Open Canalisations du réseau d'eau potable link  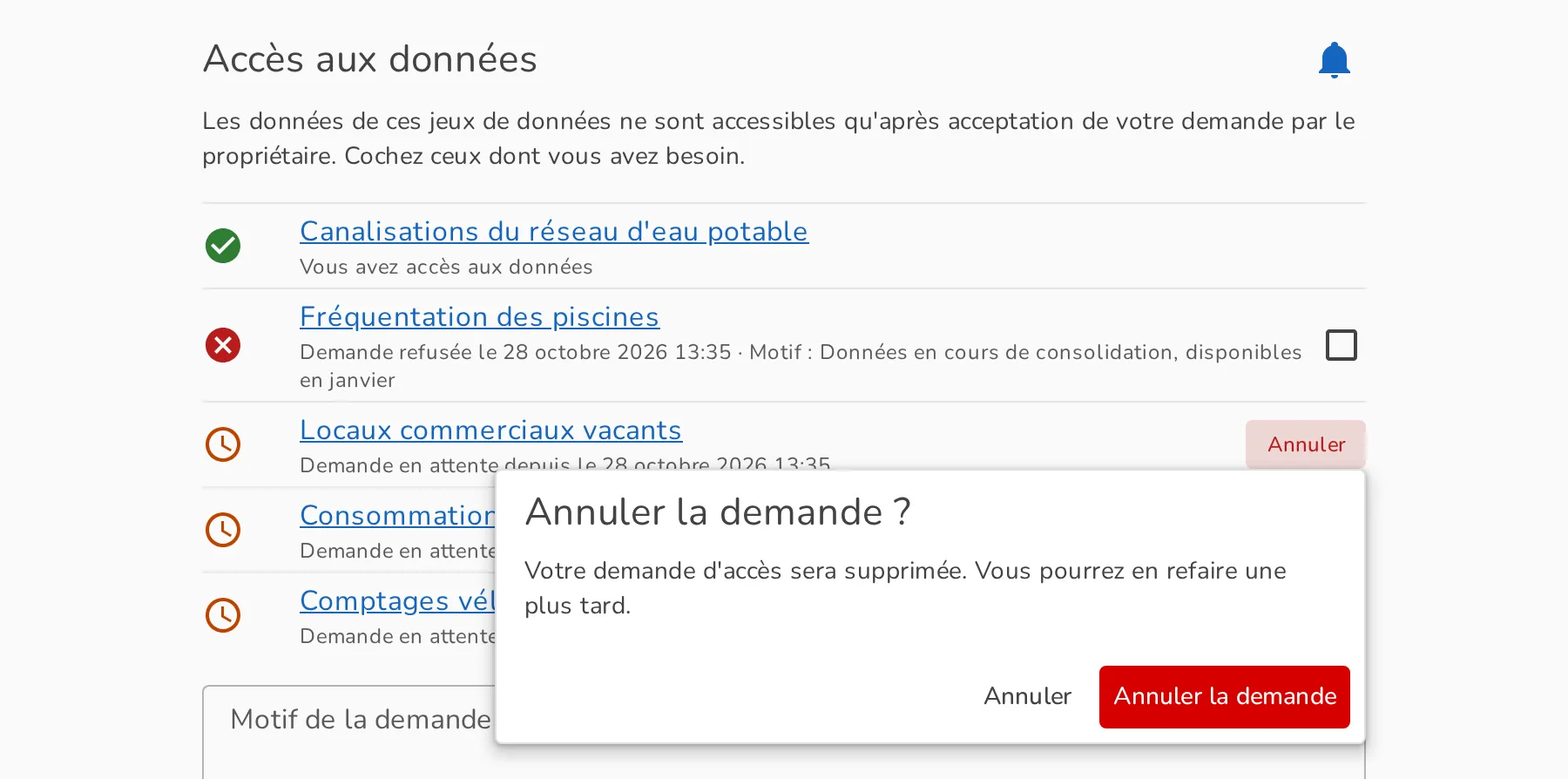pos(554,231)
